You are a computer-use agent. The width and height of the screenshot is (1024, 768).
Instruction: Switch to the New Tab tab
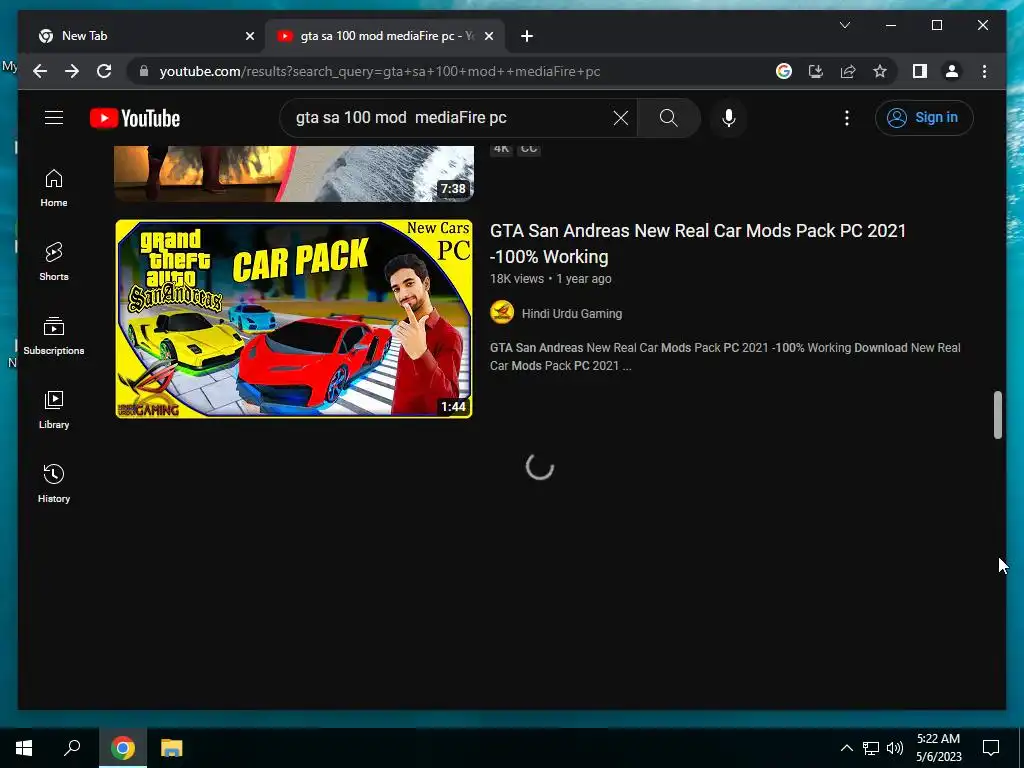(146, 36)
